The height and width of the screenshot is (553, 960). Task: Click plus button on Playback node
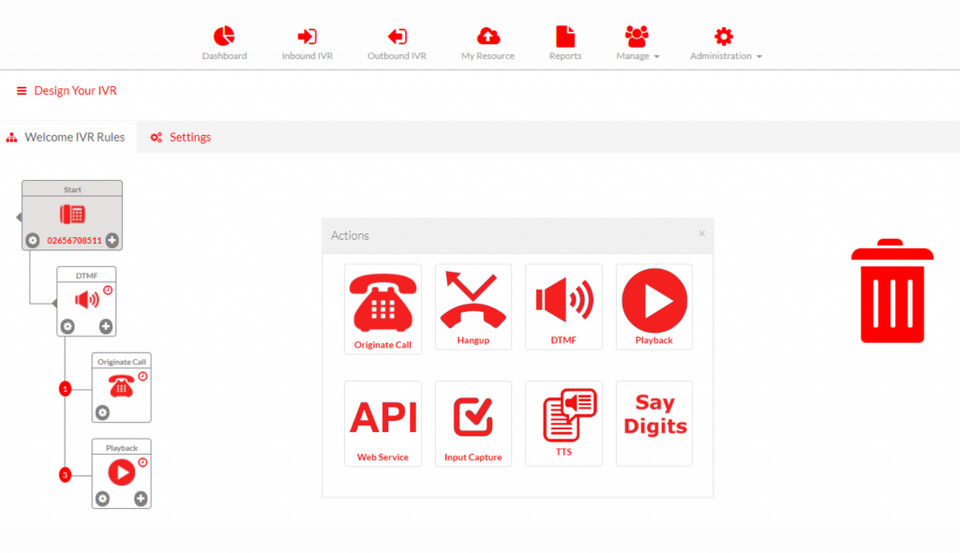[141, 498]
